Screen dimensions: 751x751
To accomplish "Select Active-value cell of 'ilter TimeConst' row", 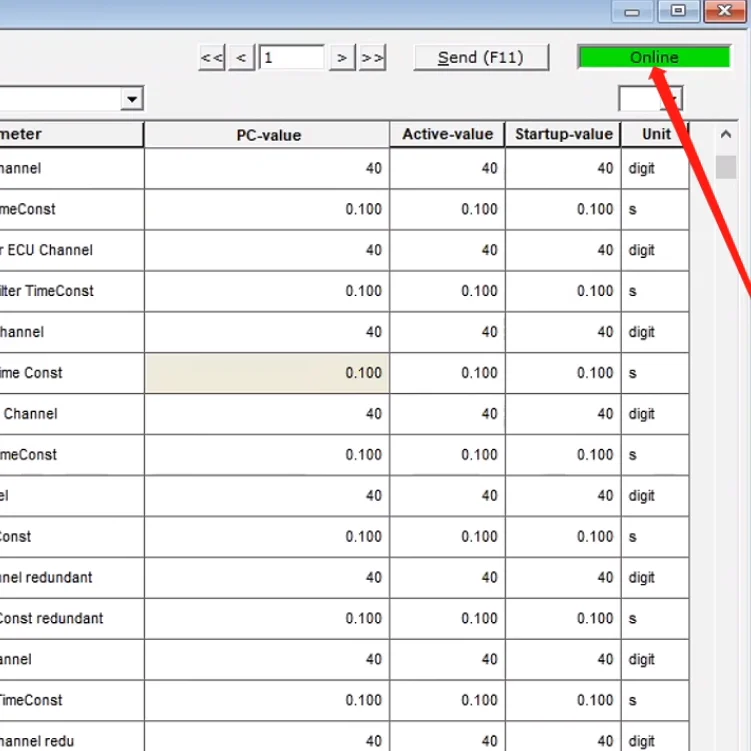I will tap(448, 291).
